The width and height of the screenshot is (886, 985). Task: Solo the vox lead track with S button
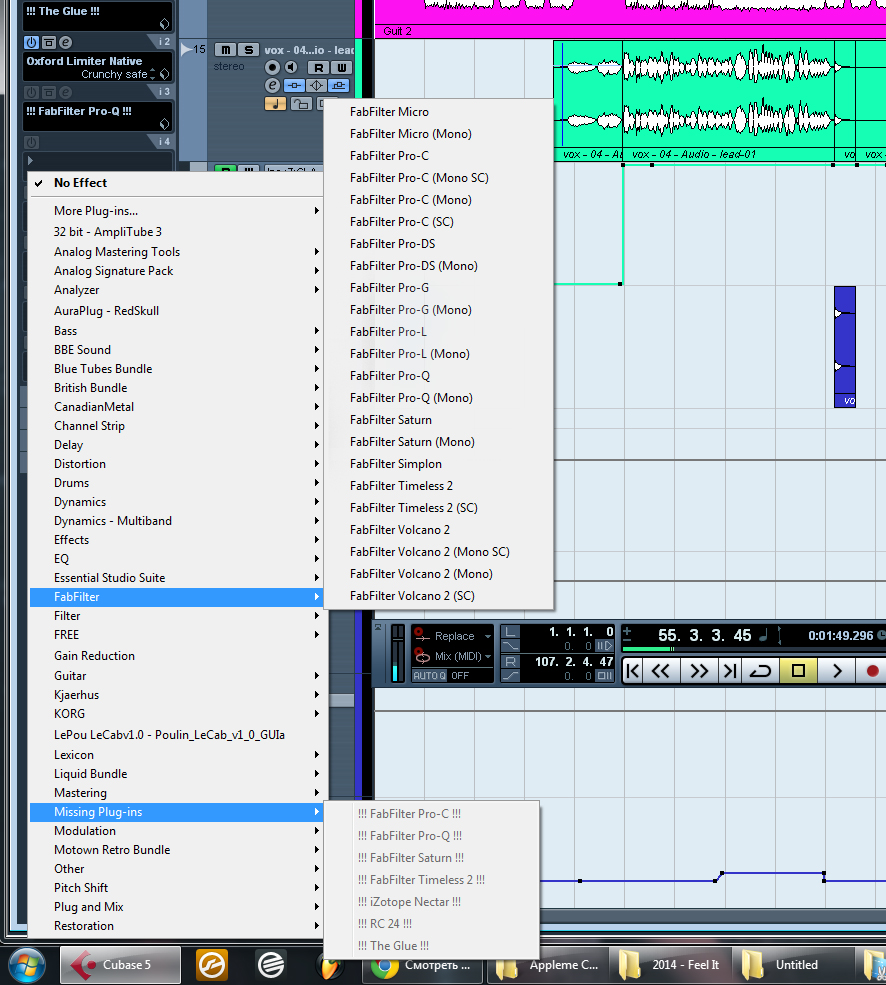pyautogui.click(x=249, y=50)
